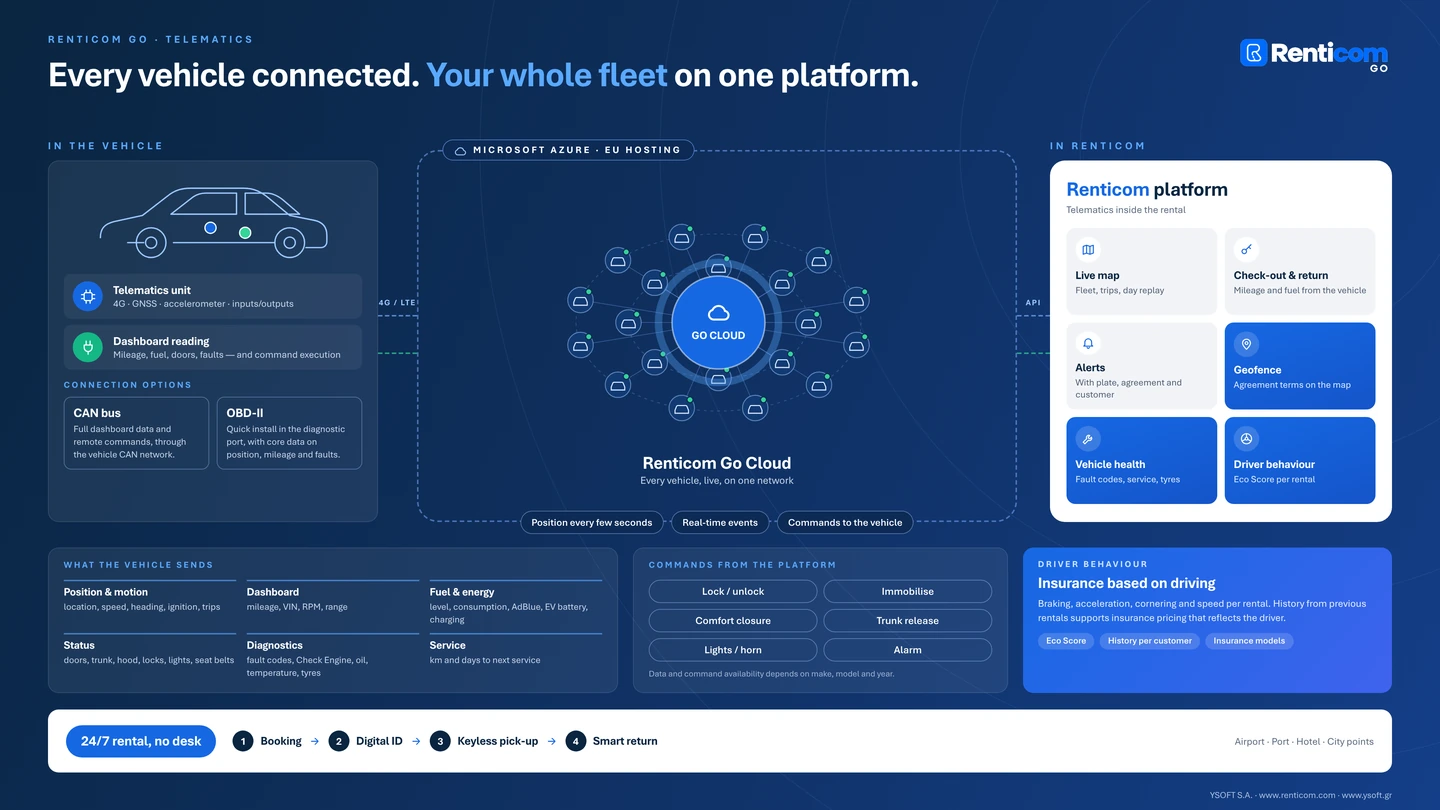Click the step 3 circle beside Keyless pick-up
Screen dimensions: 1440x810
(x=439, y=741)
